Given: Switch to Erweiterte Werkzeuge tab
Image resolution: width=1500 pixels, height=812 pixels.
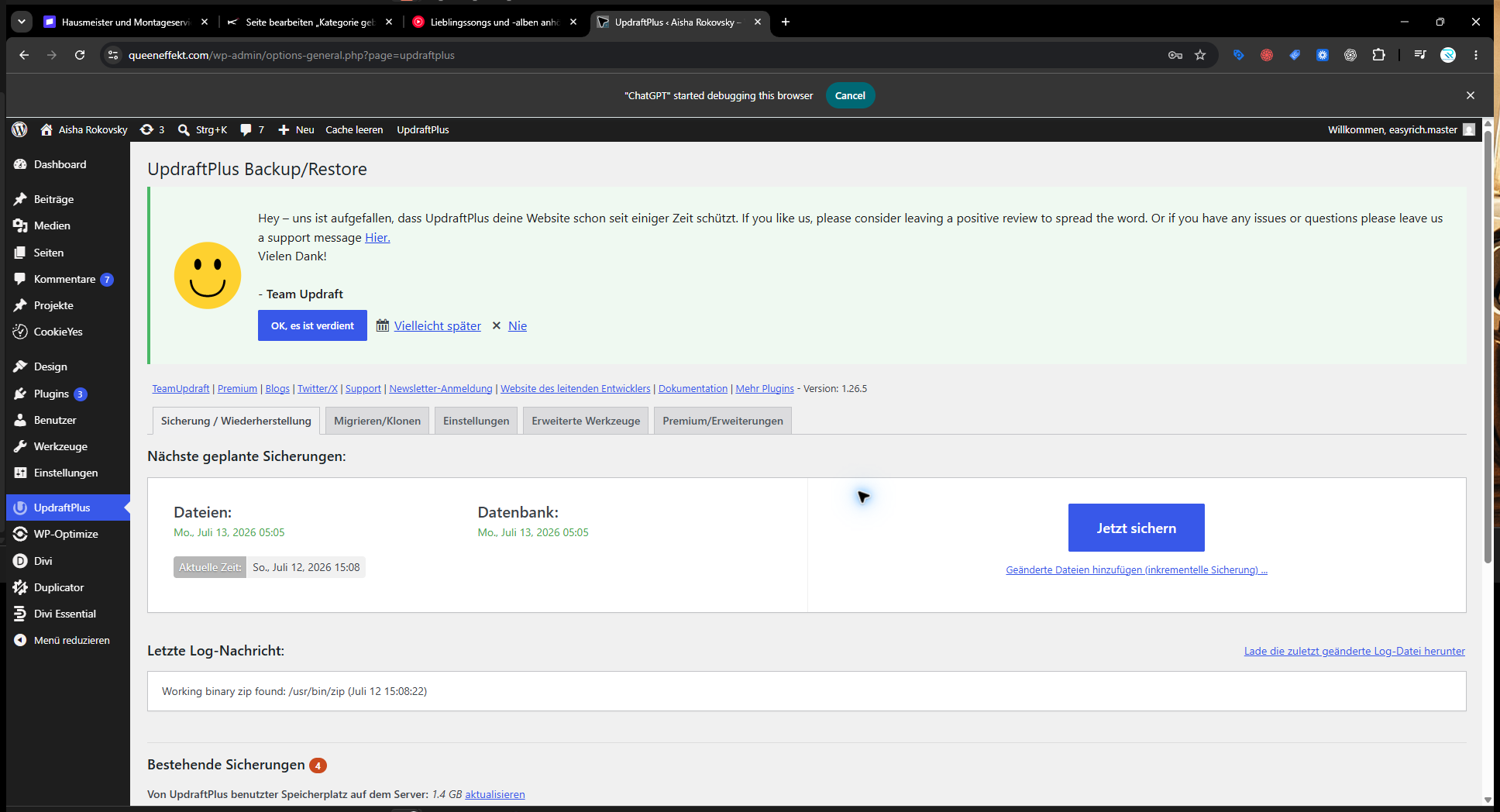Looking at the screenshot, I should pyautogui.click(x=586, y=421).
